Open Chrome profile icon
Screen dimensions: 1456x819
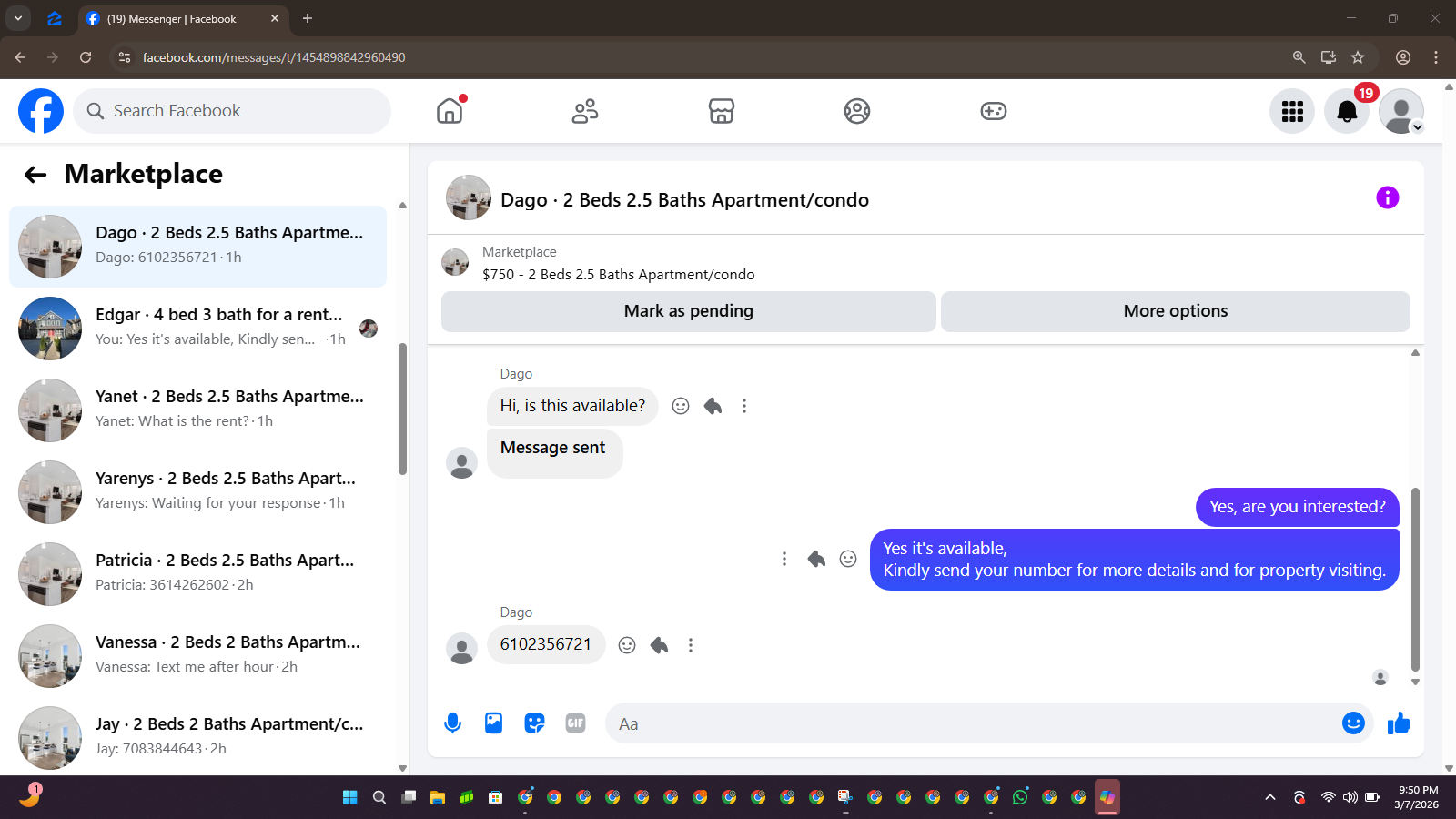click(x=1403, y=57)
